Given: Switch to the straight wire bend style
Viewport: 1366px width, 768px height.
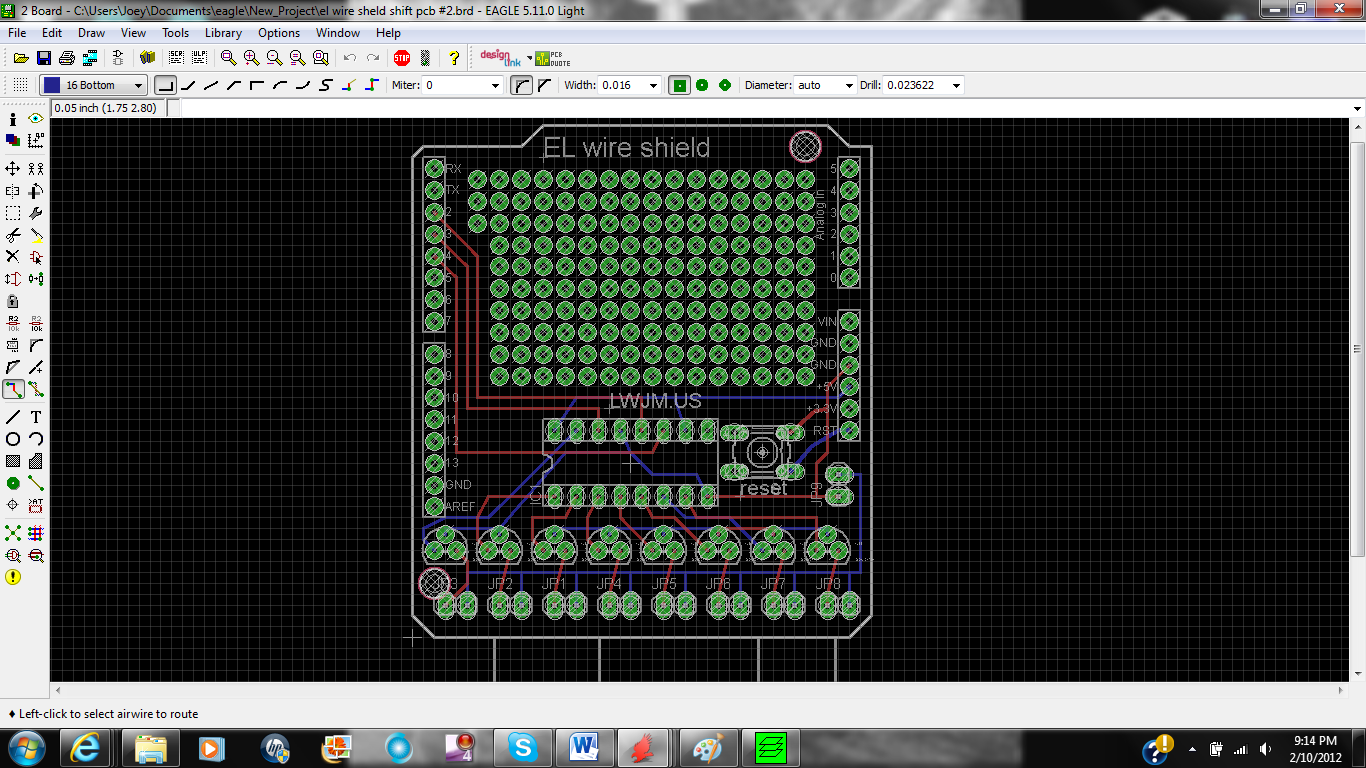Looking at the screenshot, I should click(x=213, y=85).
